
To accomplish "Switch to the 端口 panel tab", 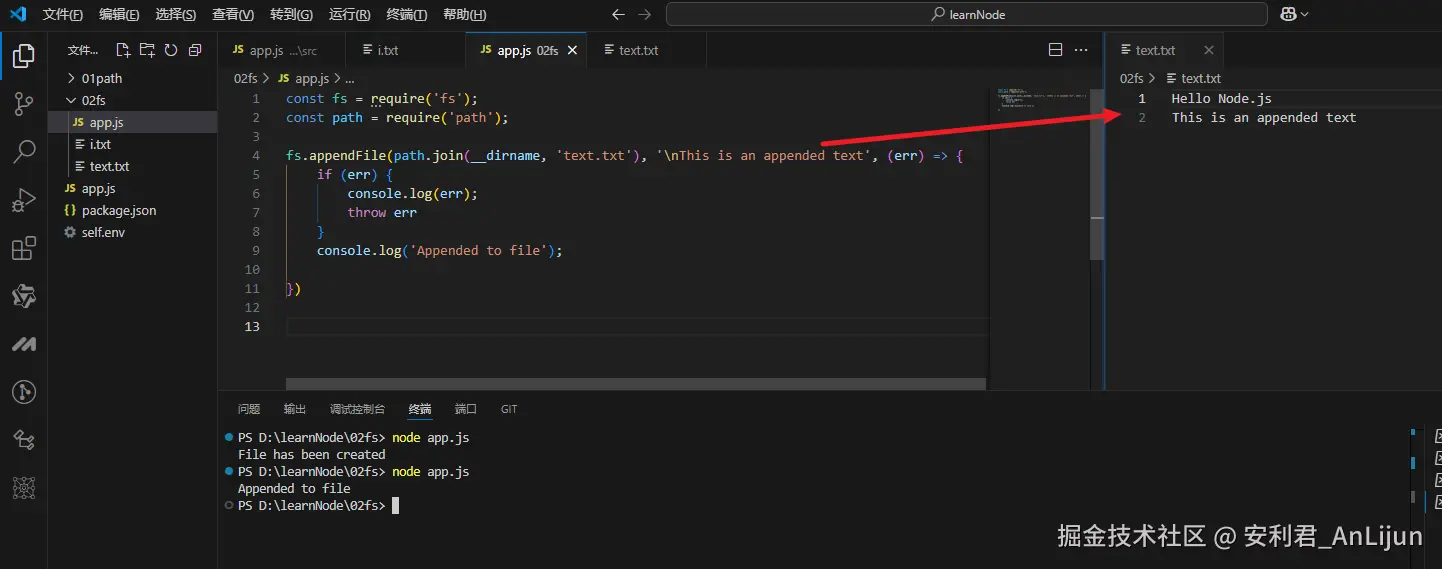I will coord(466,409).
